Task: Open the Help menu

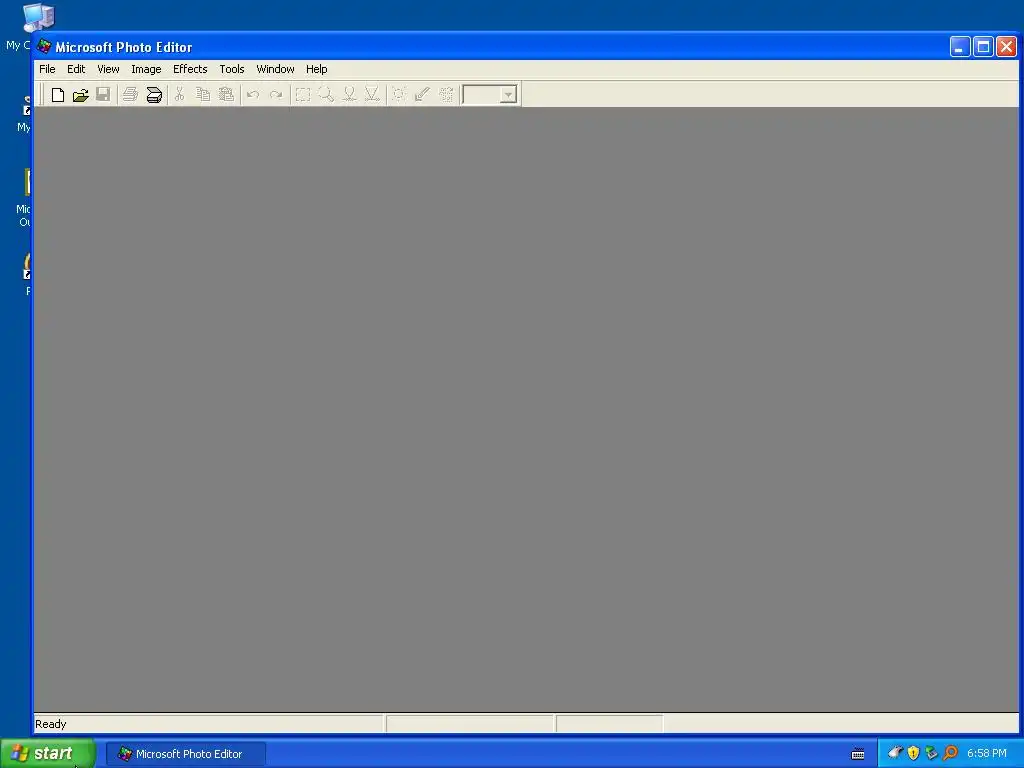Action: (317, 69)
